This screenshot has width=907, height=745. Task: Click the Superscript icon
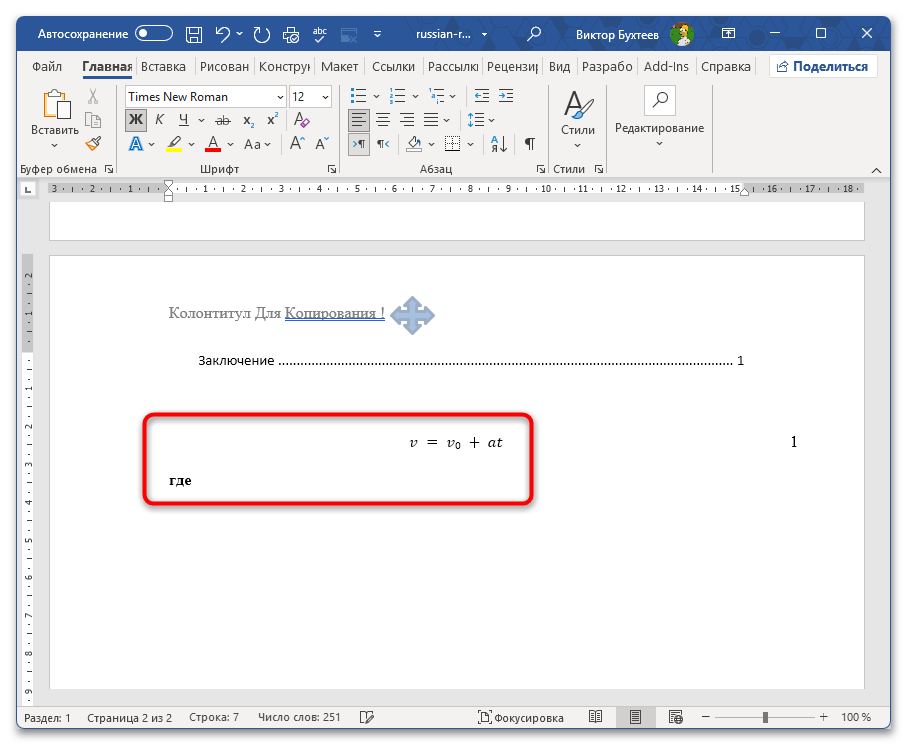272,120
